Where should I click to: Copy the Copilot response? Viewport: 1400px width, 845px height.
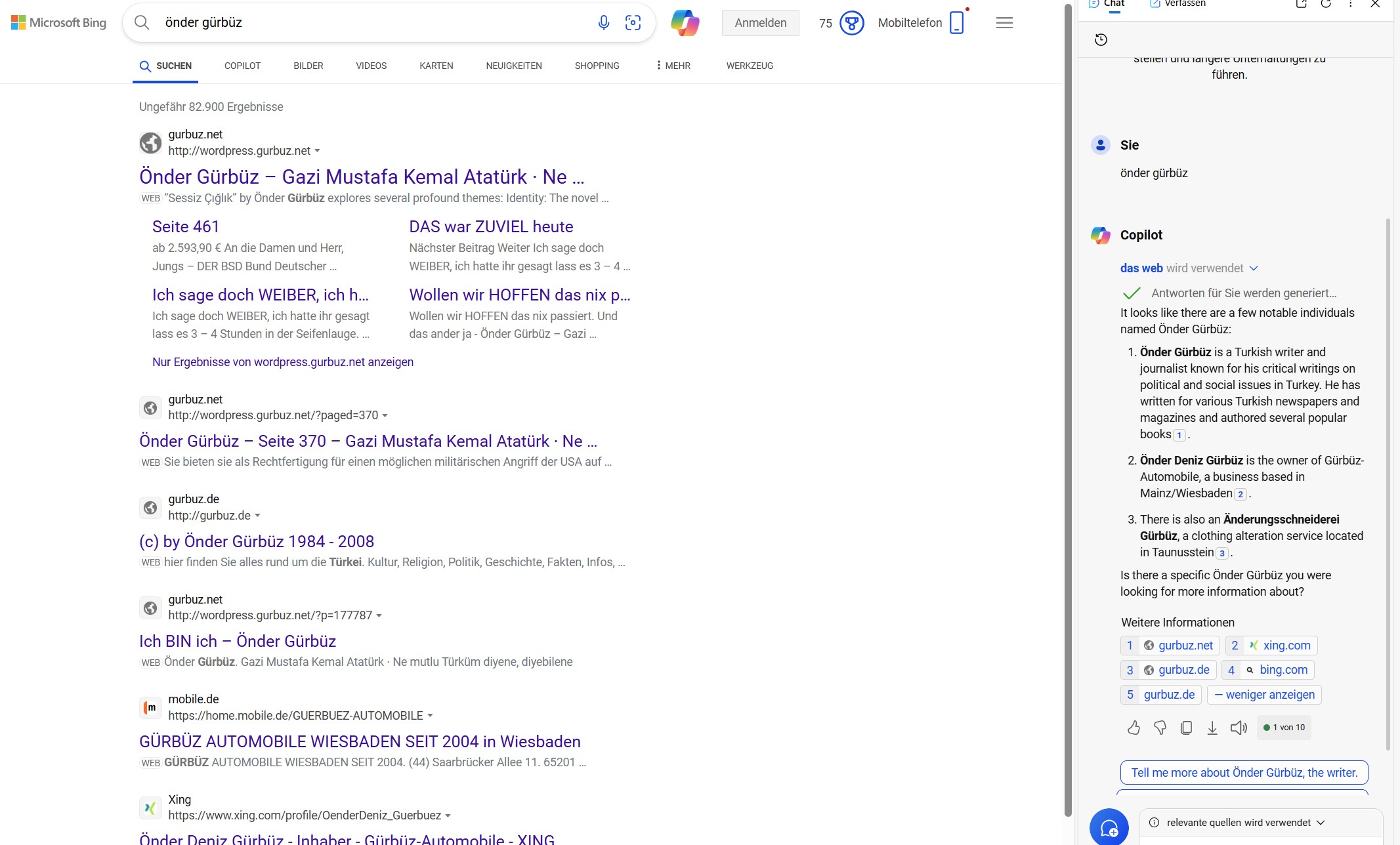tap(1186, 728)
